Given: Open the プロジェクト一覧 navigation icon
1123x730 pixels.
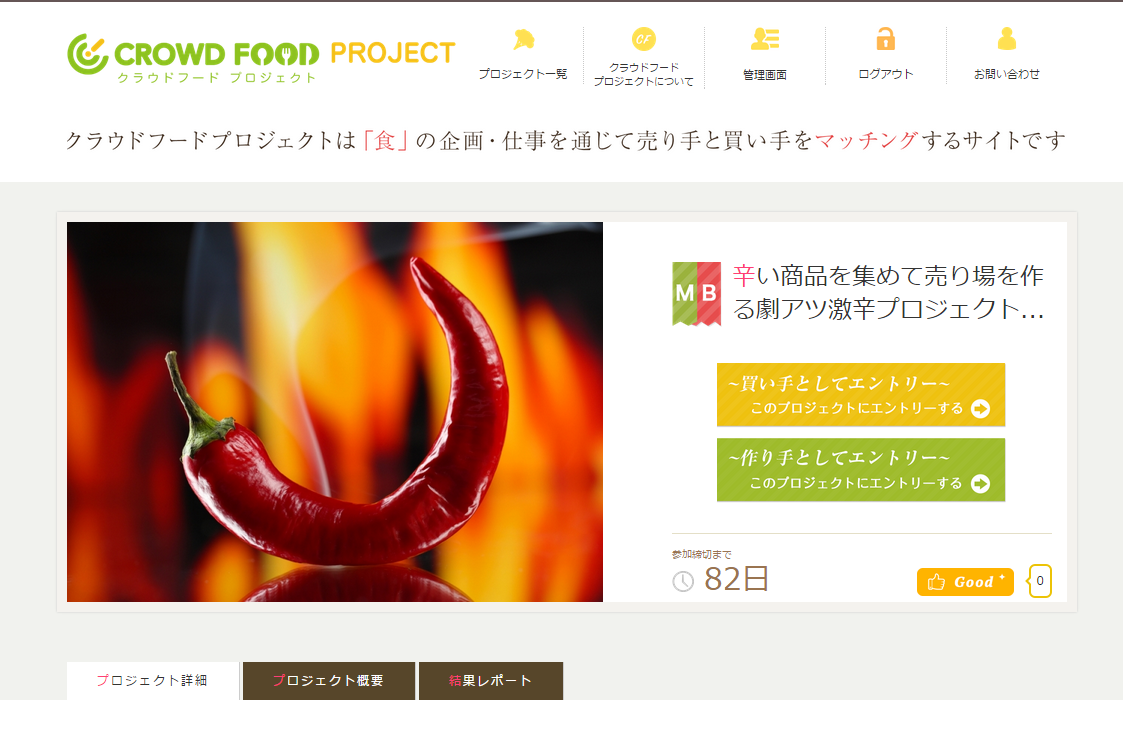Looking at the screenshot, I should pyautogui.click(x=524, y=39).
